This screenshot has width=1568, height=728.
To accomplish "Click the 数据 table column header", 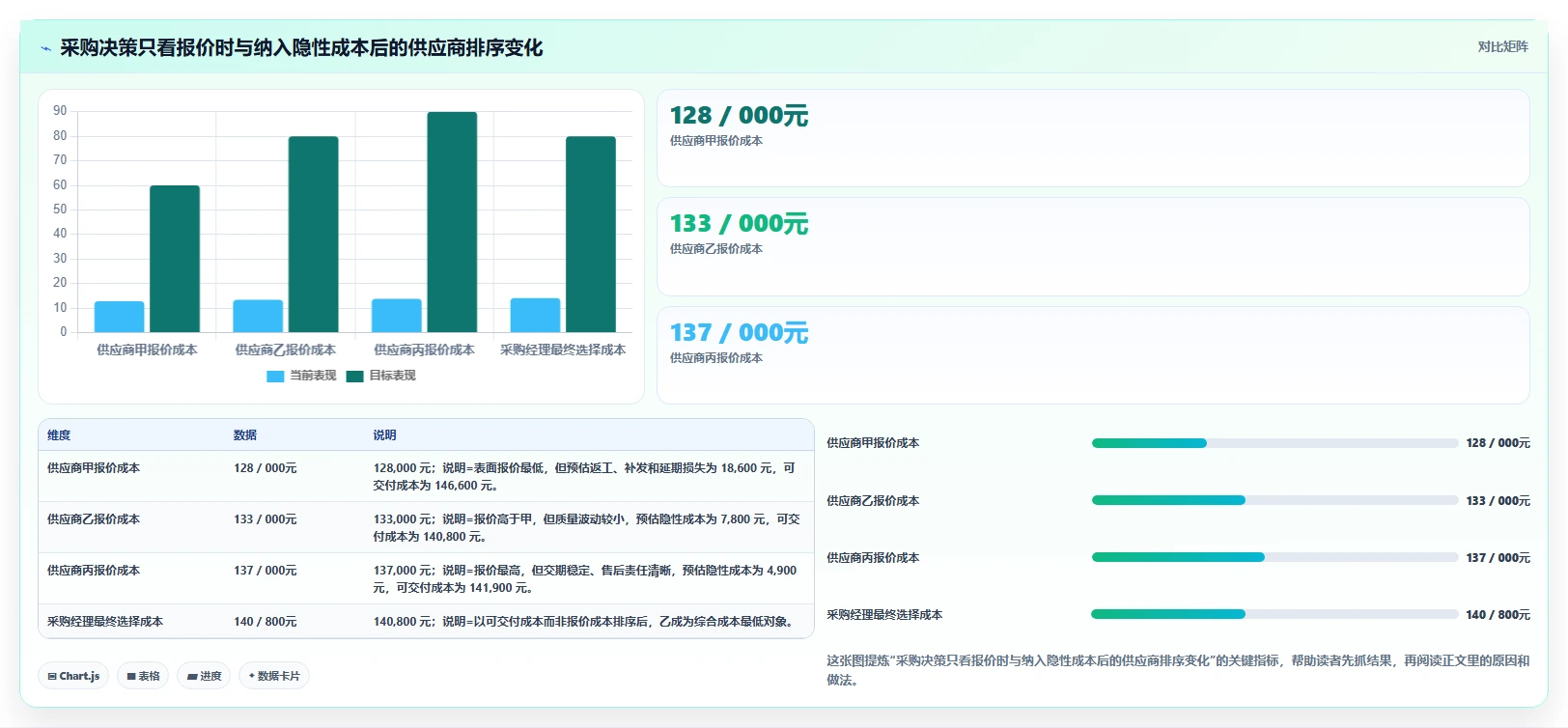I will [x=245, y=435].
